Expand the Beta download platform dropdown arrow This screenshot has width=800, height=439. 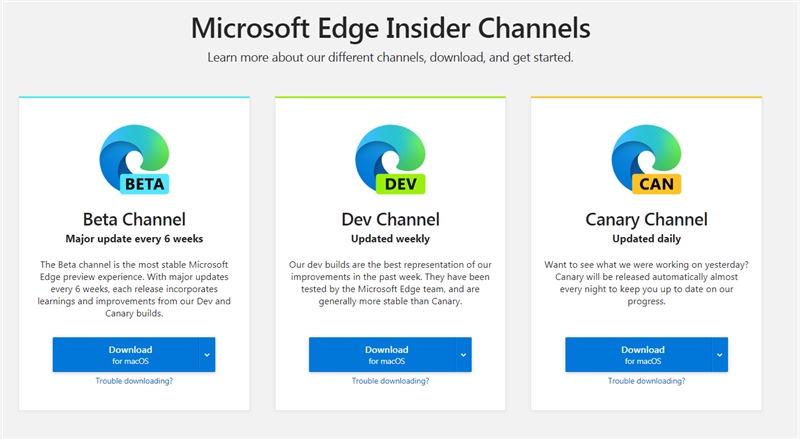pyautogui.click(x=207, y=354)
